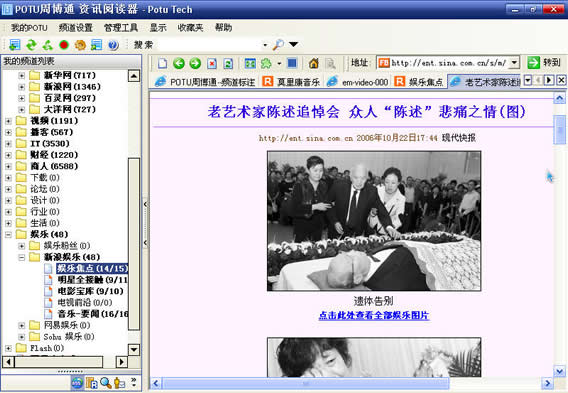Select 电影宝库 (9/10) channel

(91, 291)
